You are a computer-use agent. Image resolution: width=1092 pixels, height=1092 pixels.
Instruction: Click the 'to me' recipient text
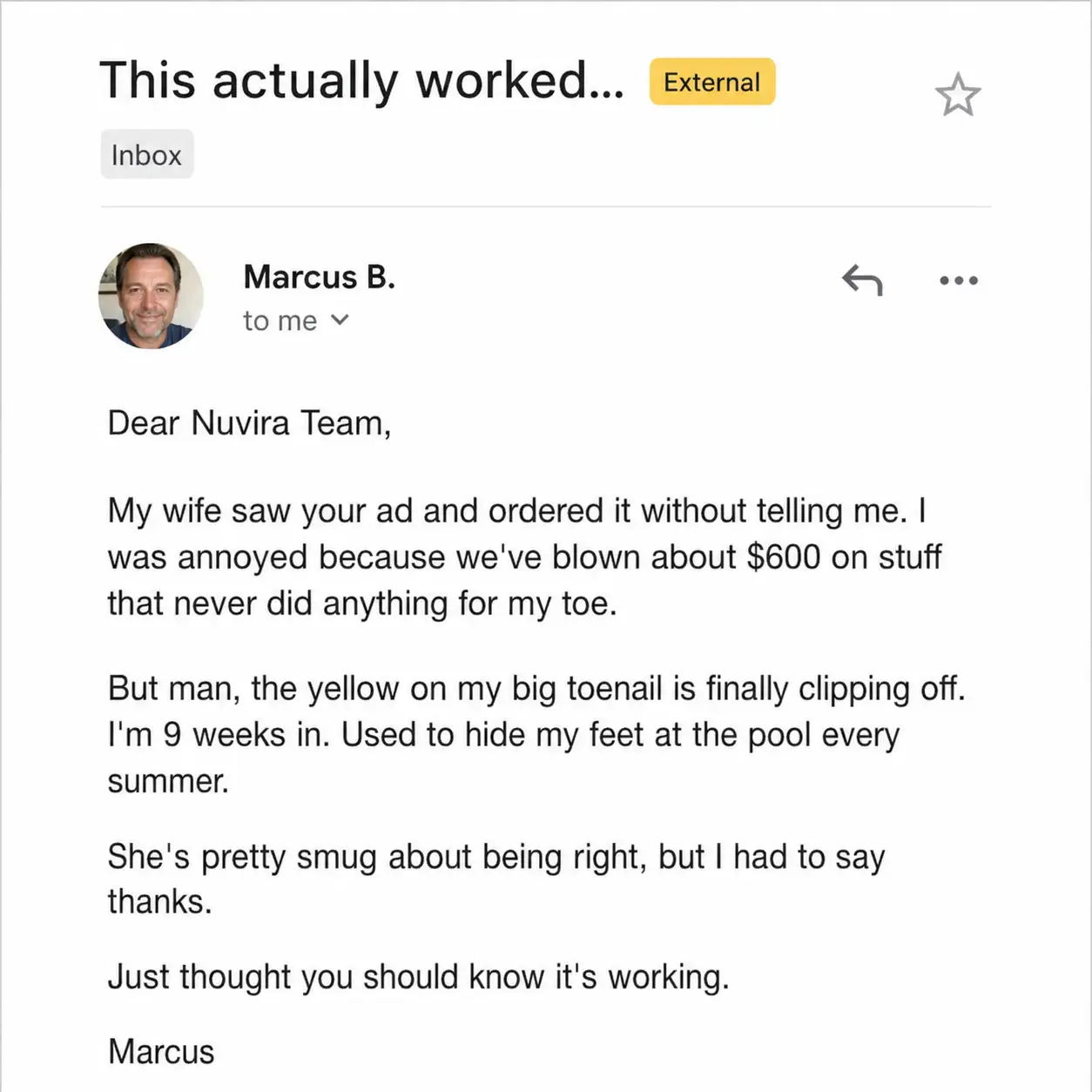pyautogui.click(x=280, y=320)
